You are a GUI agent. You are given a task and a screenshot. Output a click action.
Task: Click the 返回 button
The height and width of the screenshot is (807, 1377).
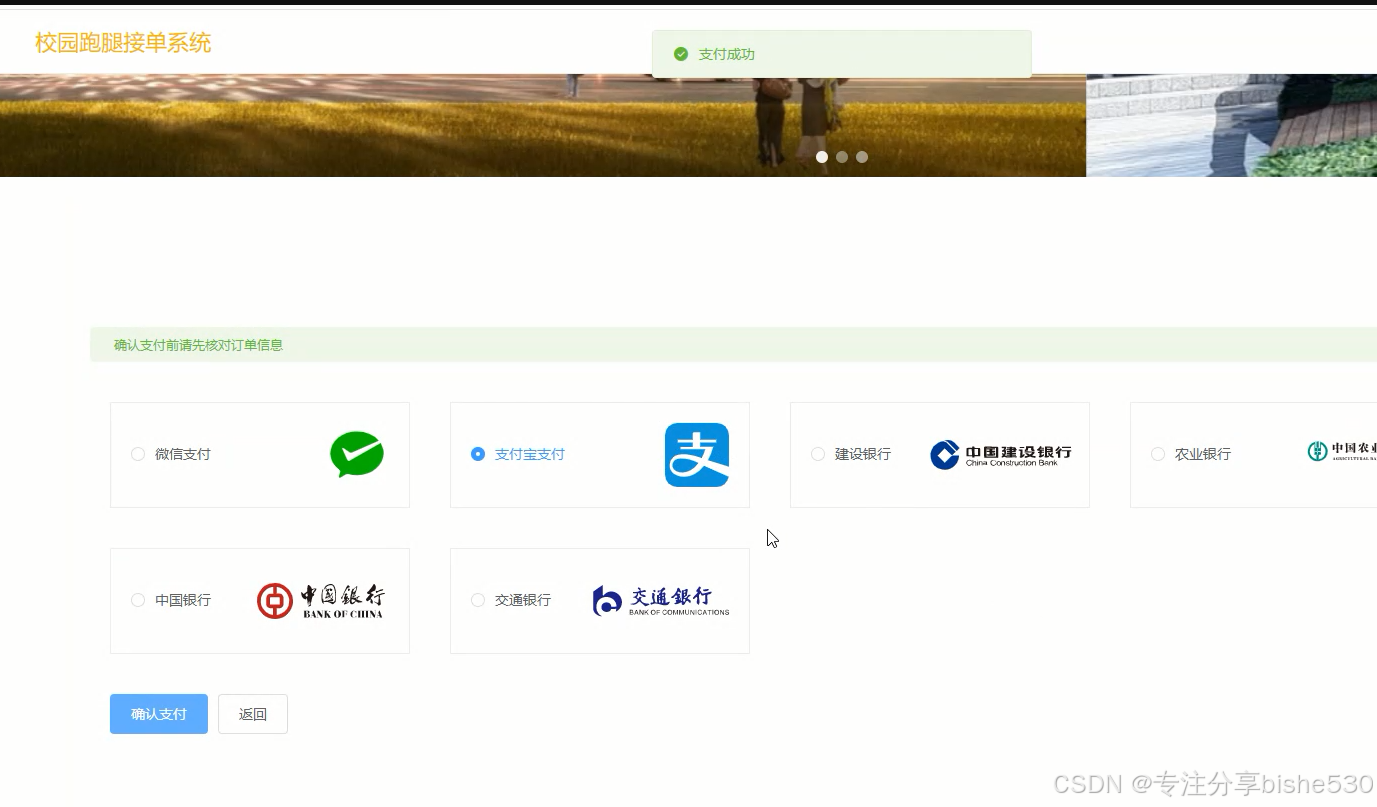pos(253,714)
